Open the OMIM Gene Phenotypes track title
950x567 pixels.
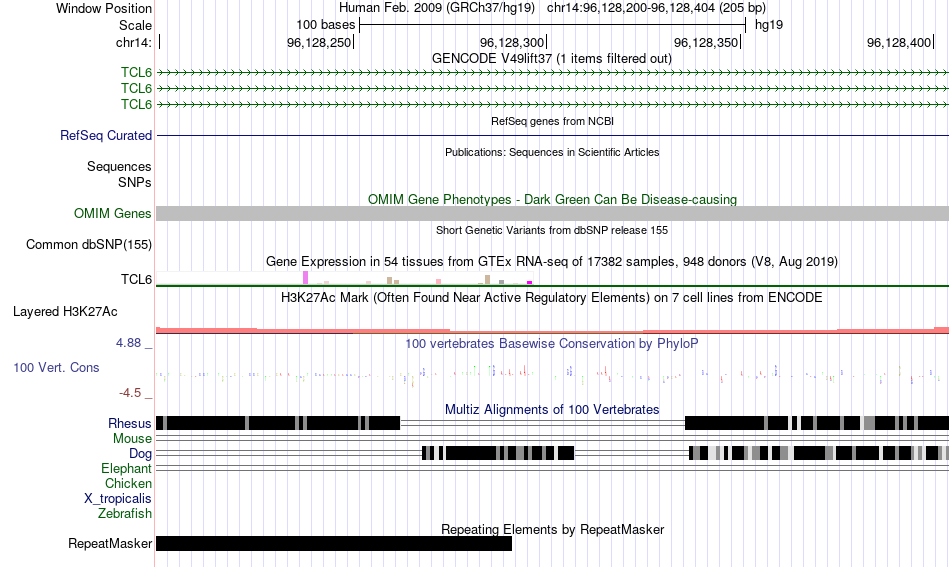pyautogui.click(x=552, y=199)
